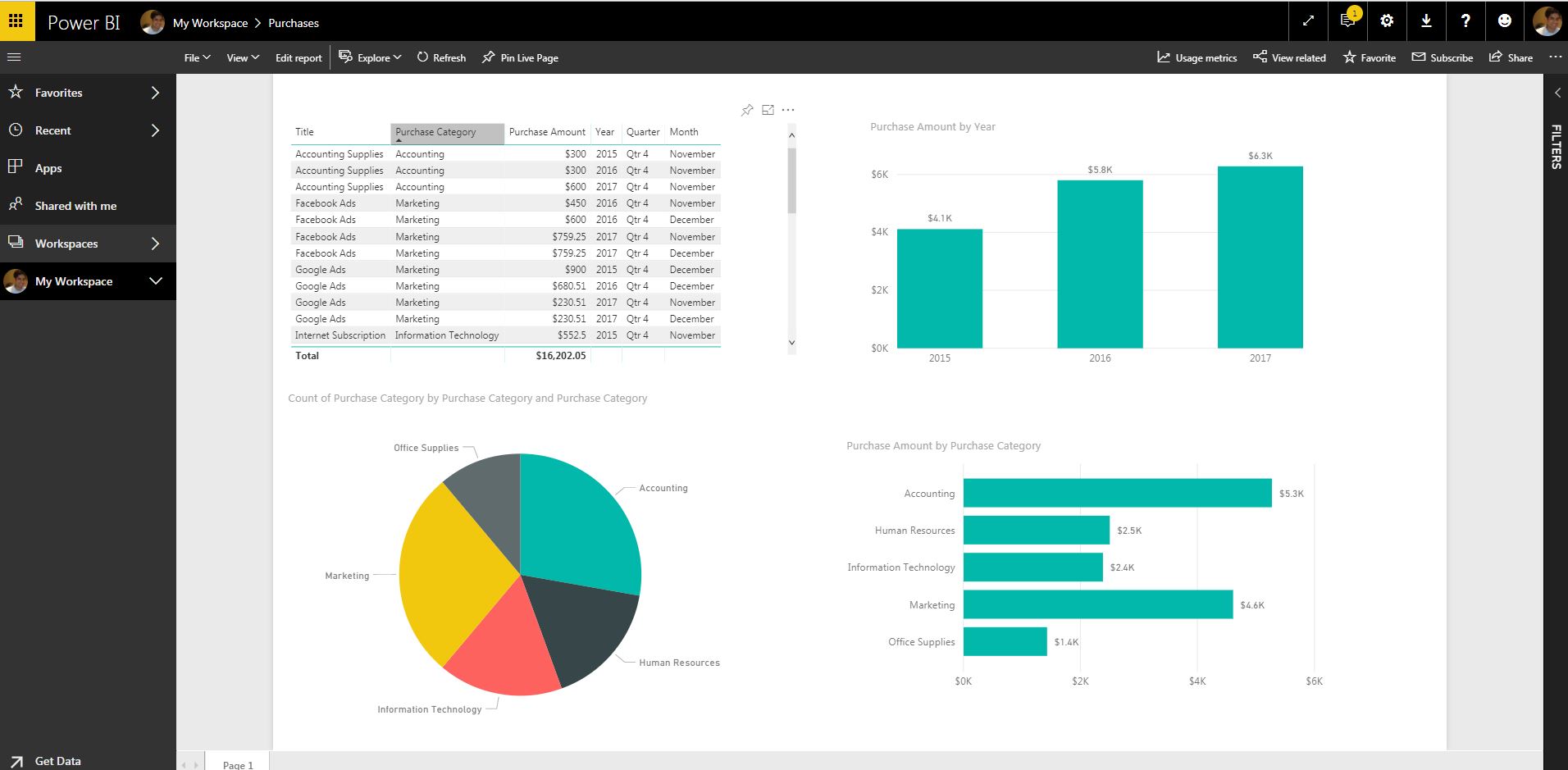The width and height of the screenshot is (1568, 770).
Task: Open the File dropdown menu
Action: [197, 58]
